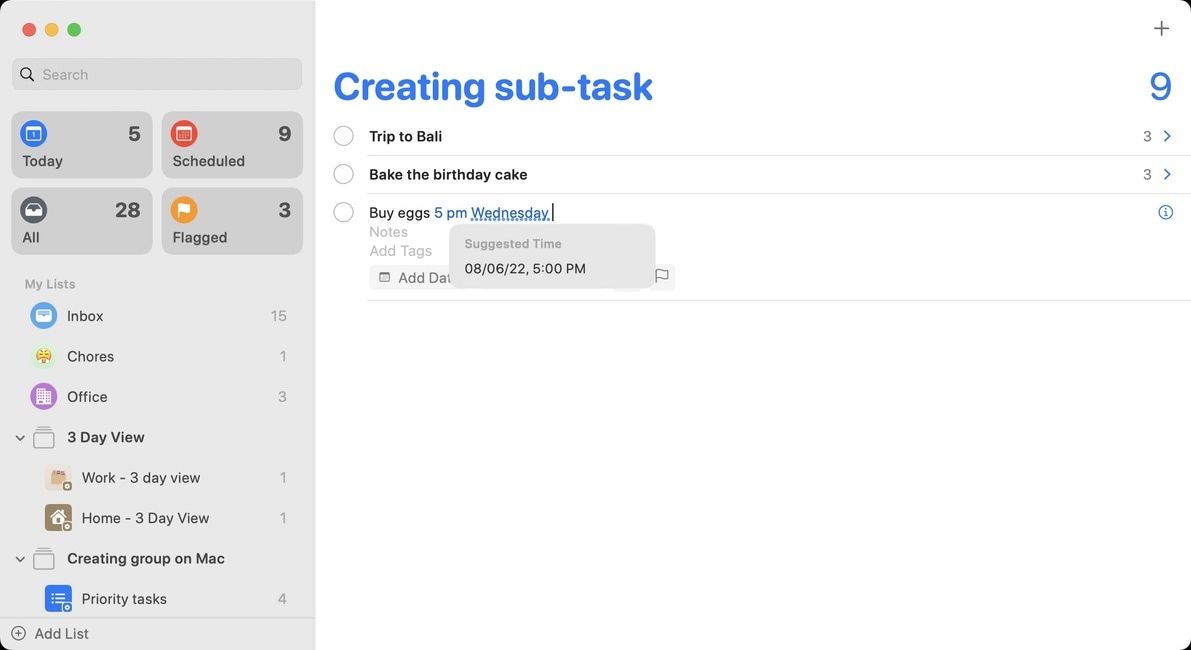The height and width of the screenshot is (650, 1191).
Task: Collapse the 3 Day View group
Action: 20,437
